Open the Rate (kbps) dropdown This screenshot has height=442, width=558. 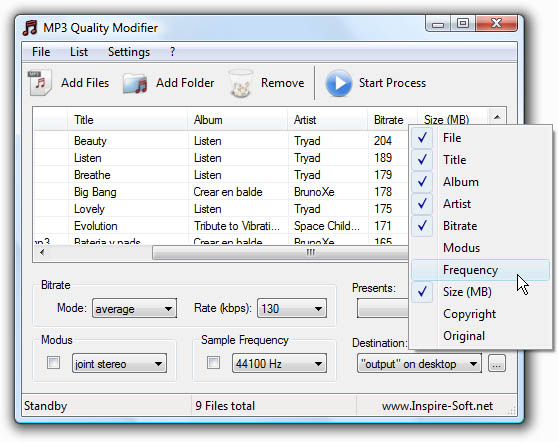pyautogui.click(x=291, y=309)
